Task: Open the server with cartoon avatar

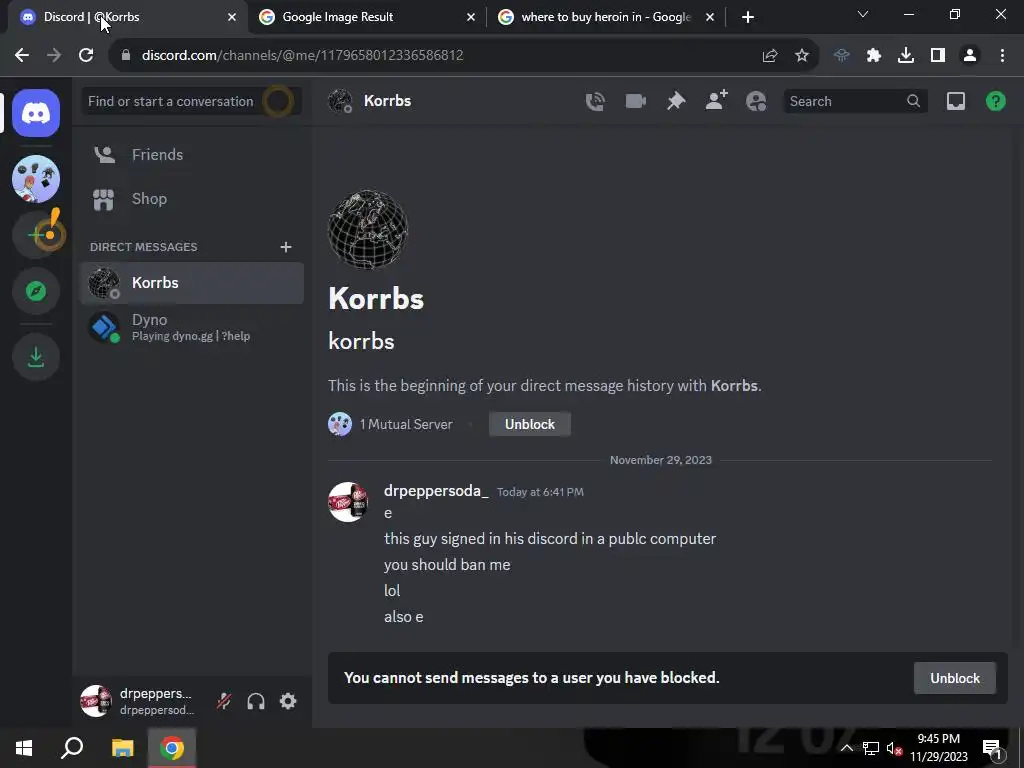Action: pos(36,179)
